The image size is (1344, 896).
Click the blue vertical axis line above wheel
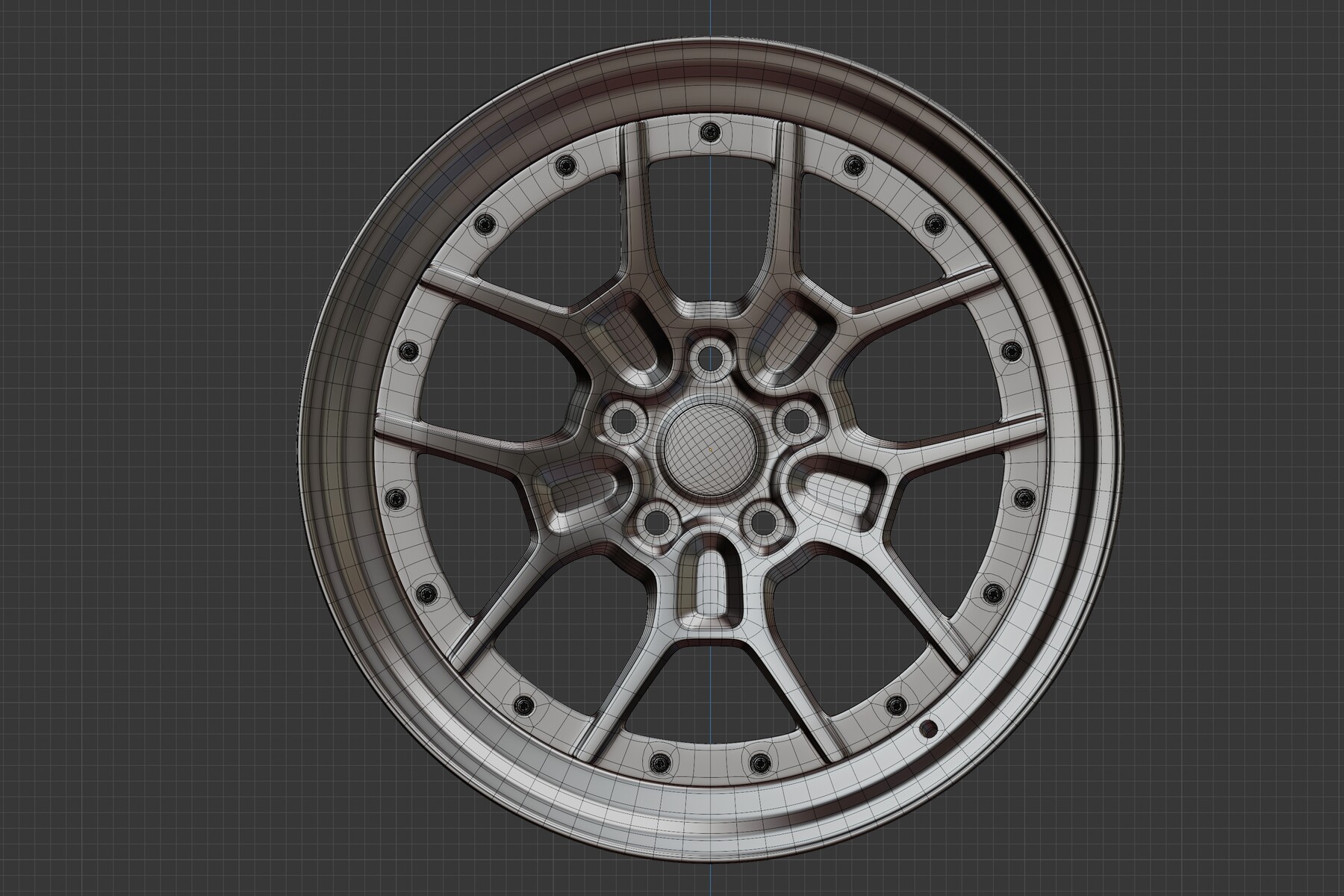709,19
